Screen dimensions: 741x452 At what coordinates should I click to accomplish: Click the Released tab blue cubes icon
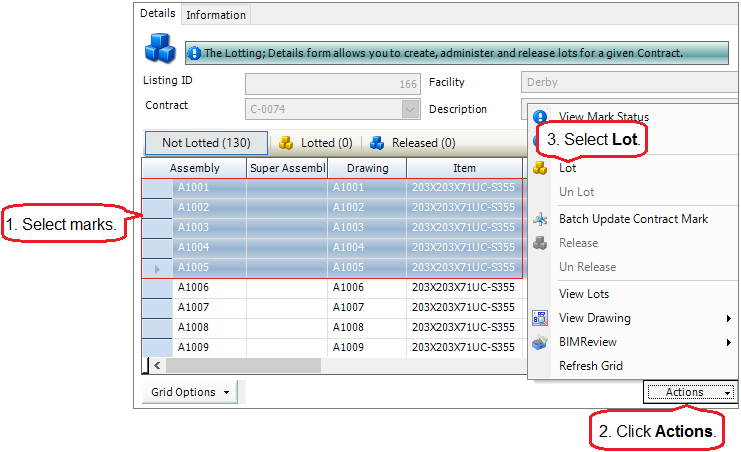click(x=377, y=143)
